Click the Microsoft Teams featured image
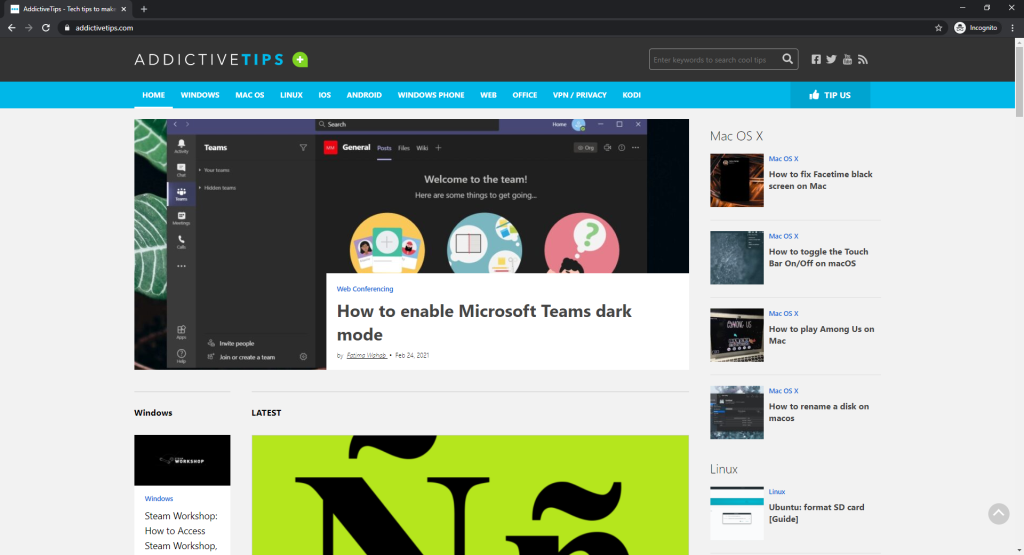The width and height of the screenshot is (1024, 555). [411, 196]
